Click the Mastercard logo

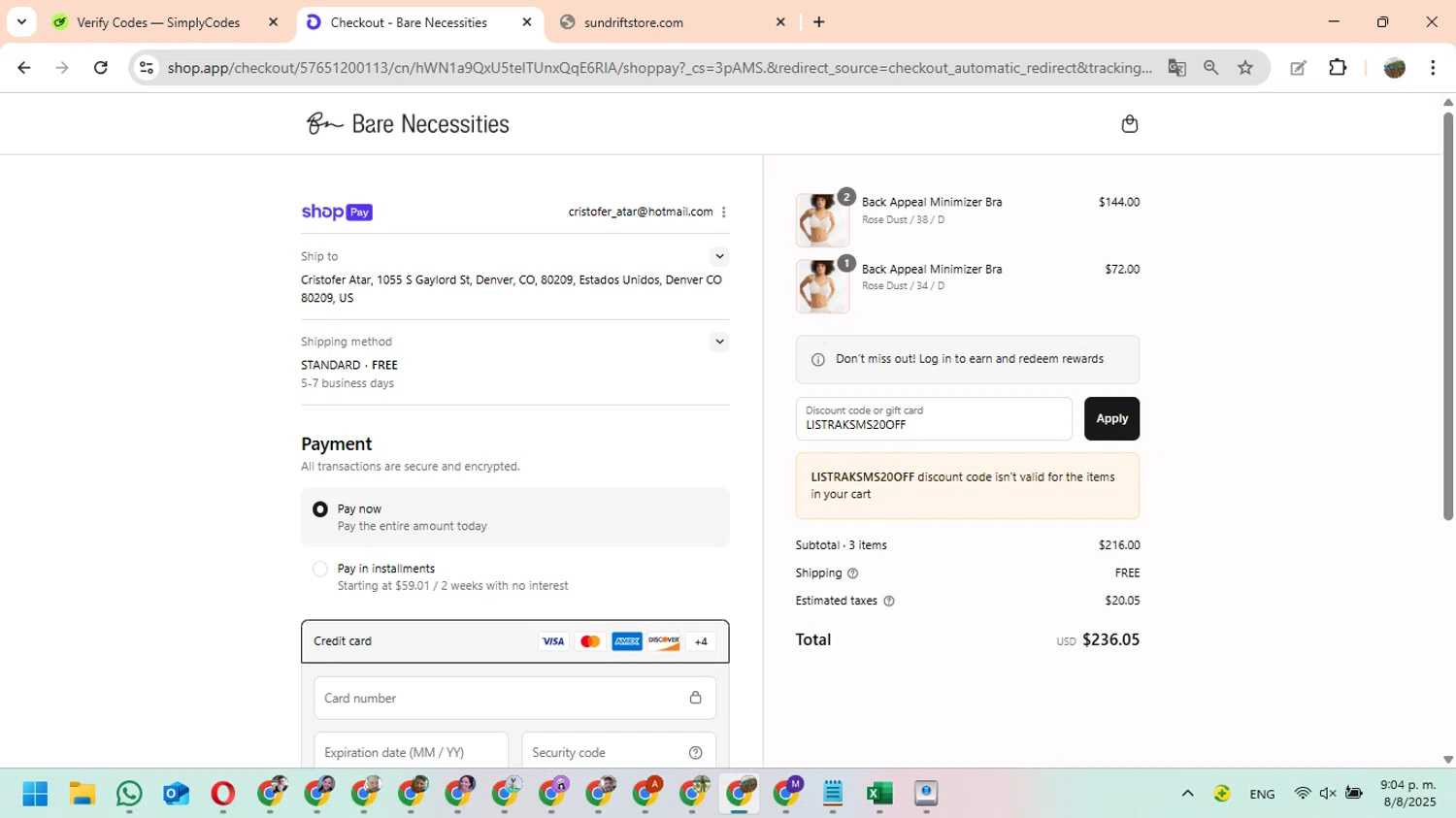(x=589, y=641)
